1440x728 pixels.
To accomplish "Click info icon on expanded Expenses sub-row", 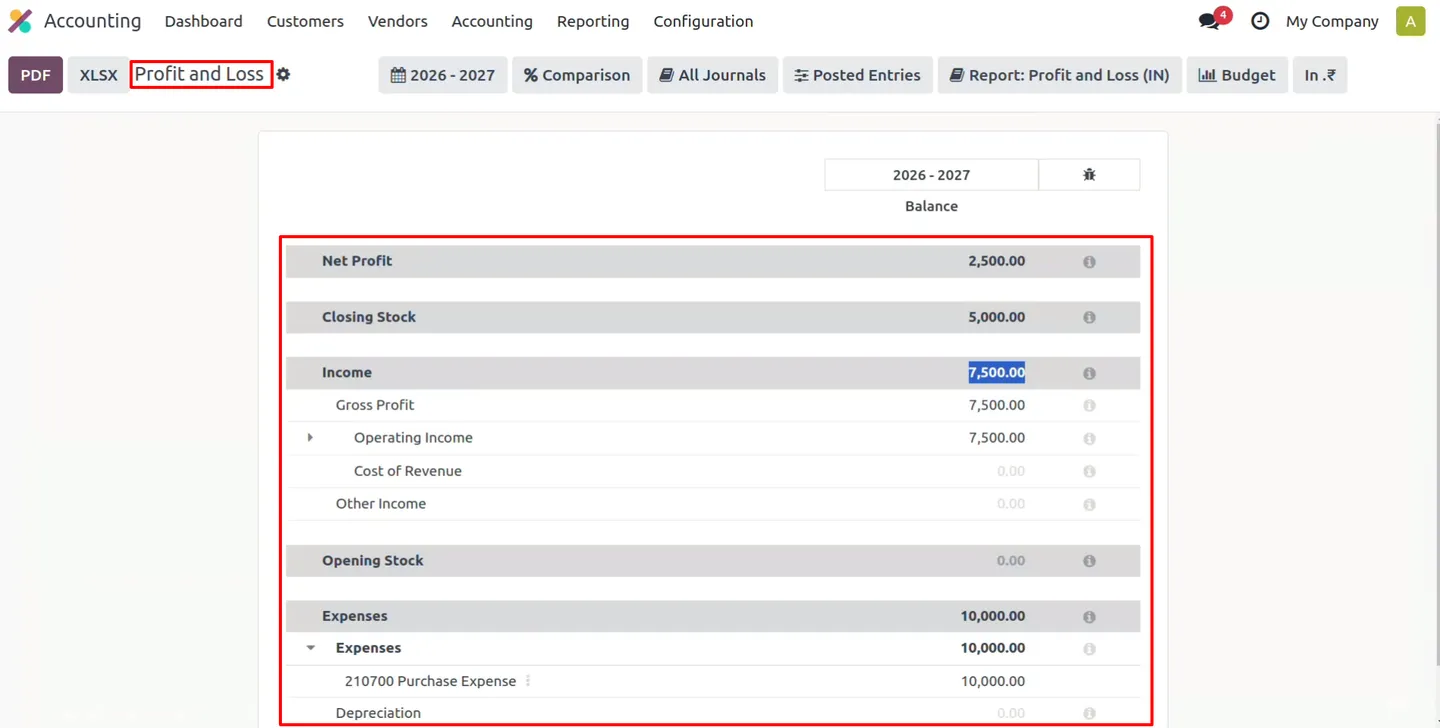I will (1089, 650).
